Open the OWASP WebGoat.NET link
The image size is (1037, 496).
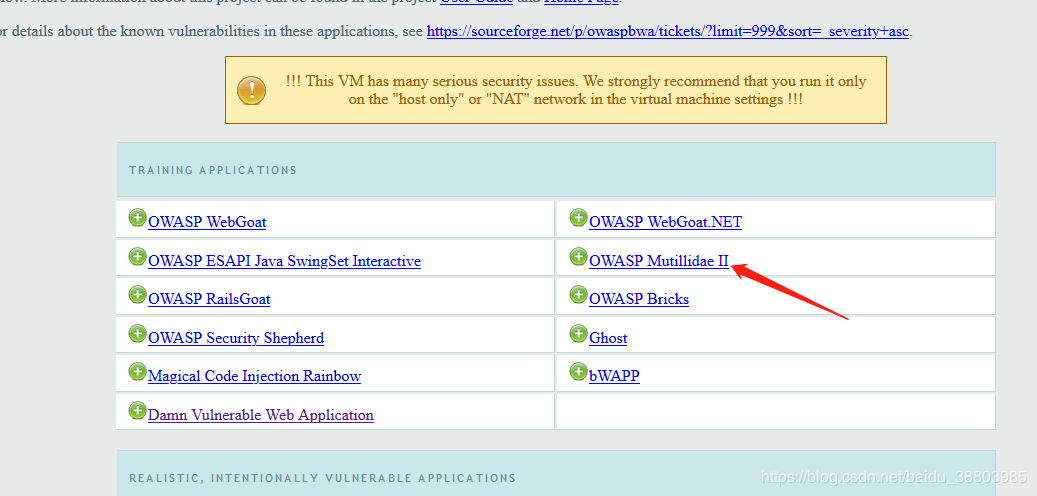[x=665, y=222]
